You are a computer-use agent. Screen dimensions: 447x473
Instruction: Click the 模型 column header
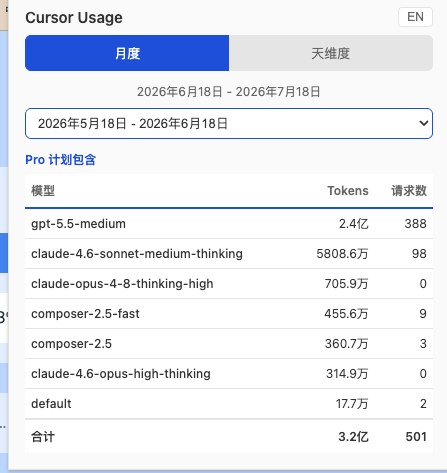[x=43, y=191]
